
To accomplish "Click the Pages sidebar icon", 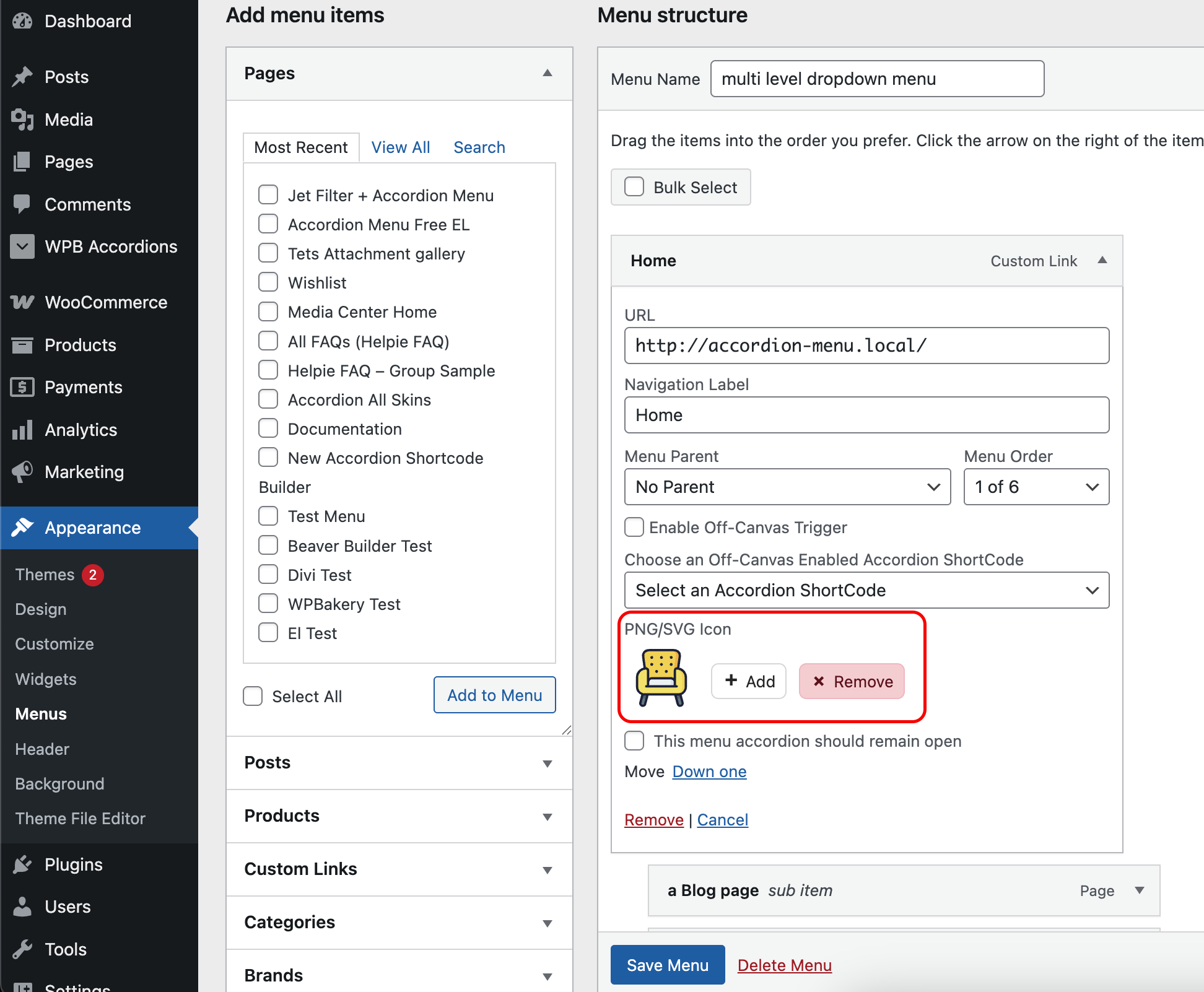I will 22,162.
